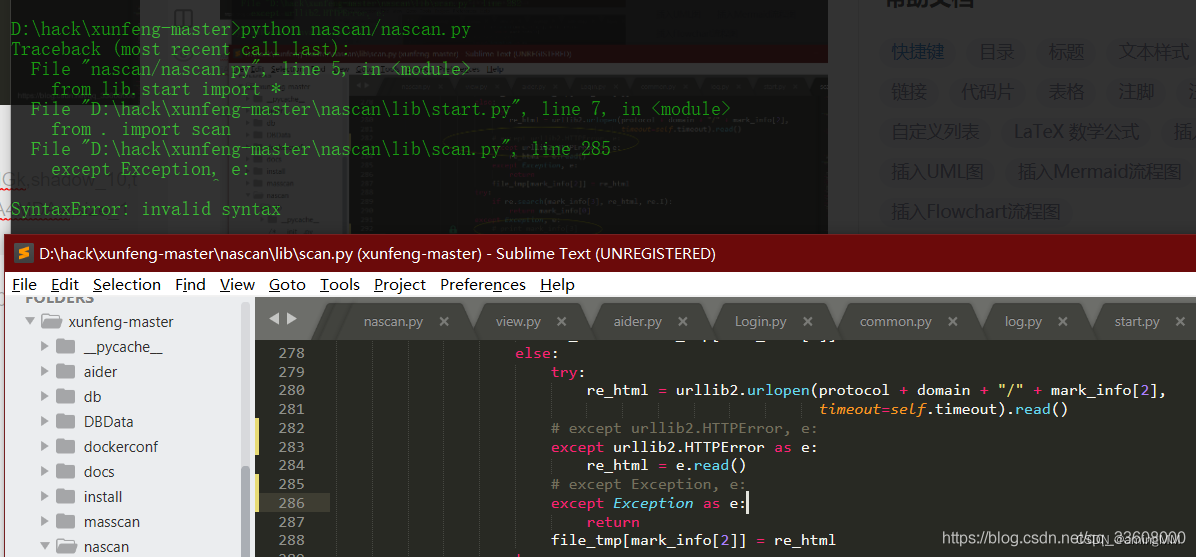
Task: Click the nascan folder icon
Action: [x=66, y=546]
